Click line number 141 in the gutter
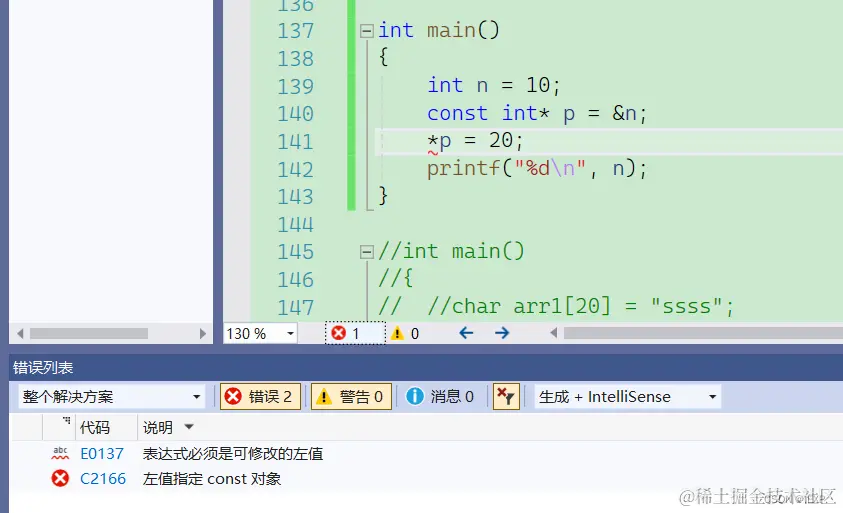843x513 pixels. coord(295,142)
